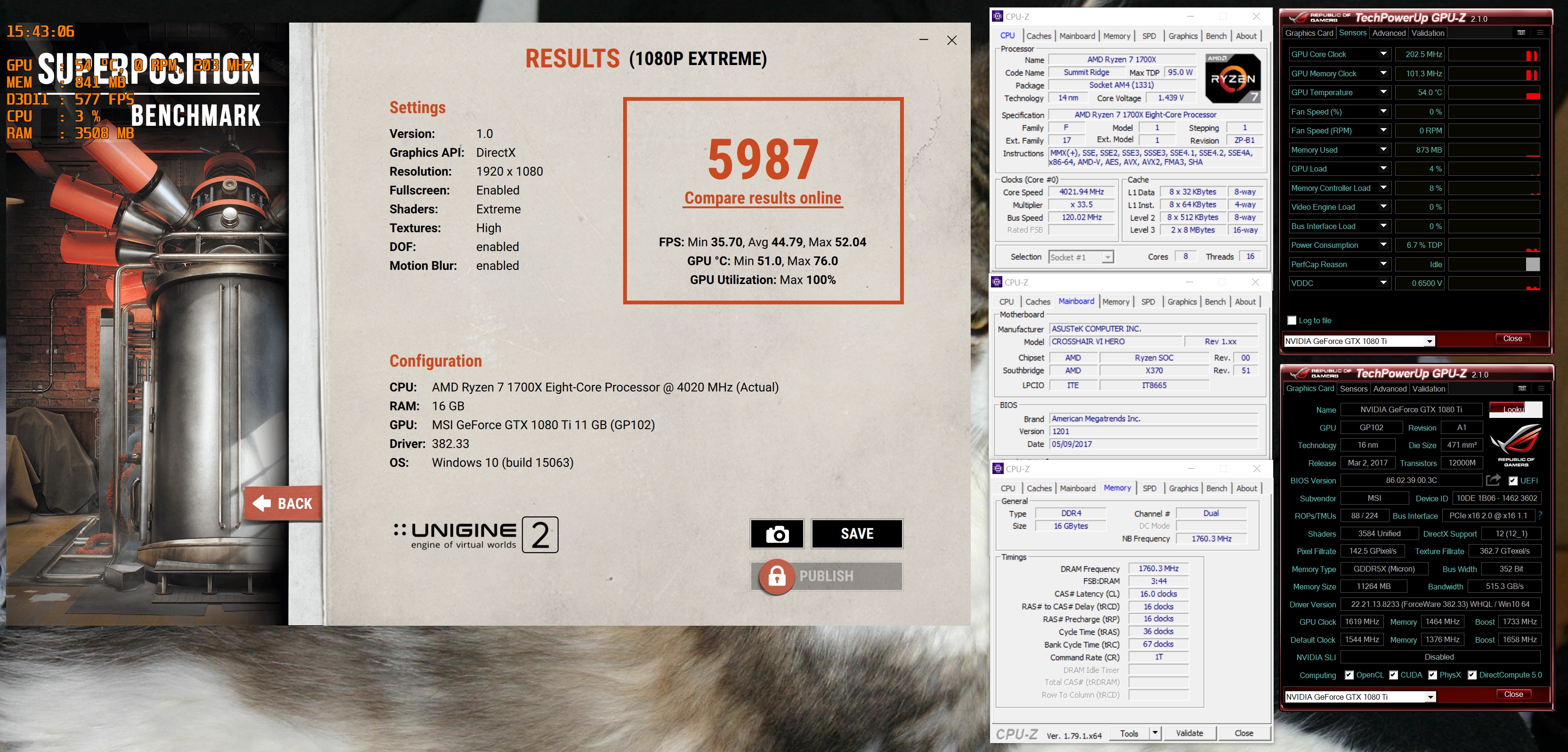
Task: Open the dropdown arrow next to CPU-Z Tools
Action: (1155, 733)
